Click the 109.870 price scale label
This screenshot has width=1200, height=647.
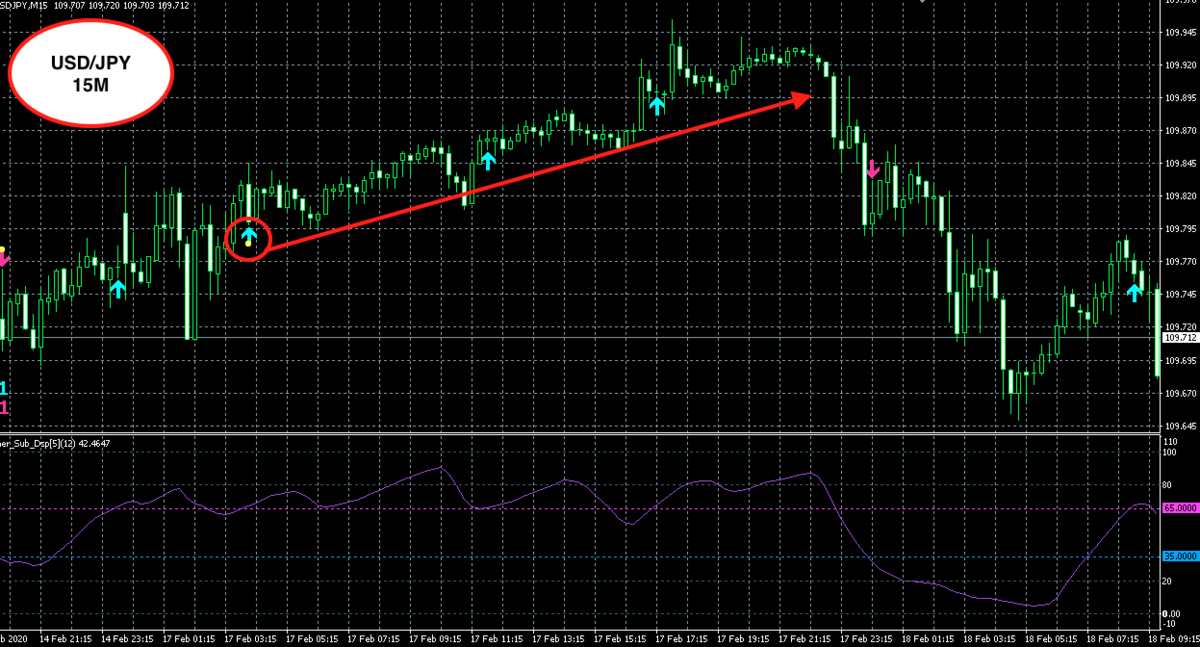coord(1179,131)
